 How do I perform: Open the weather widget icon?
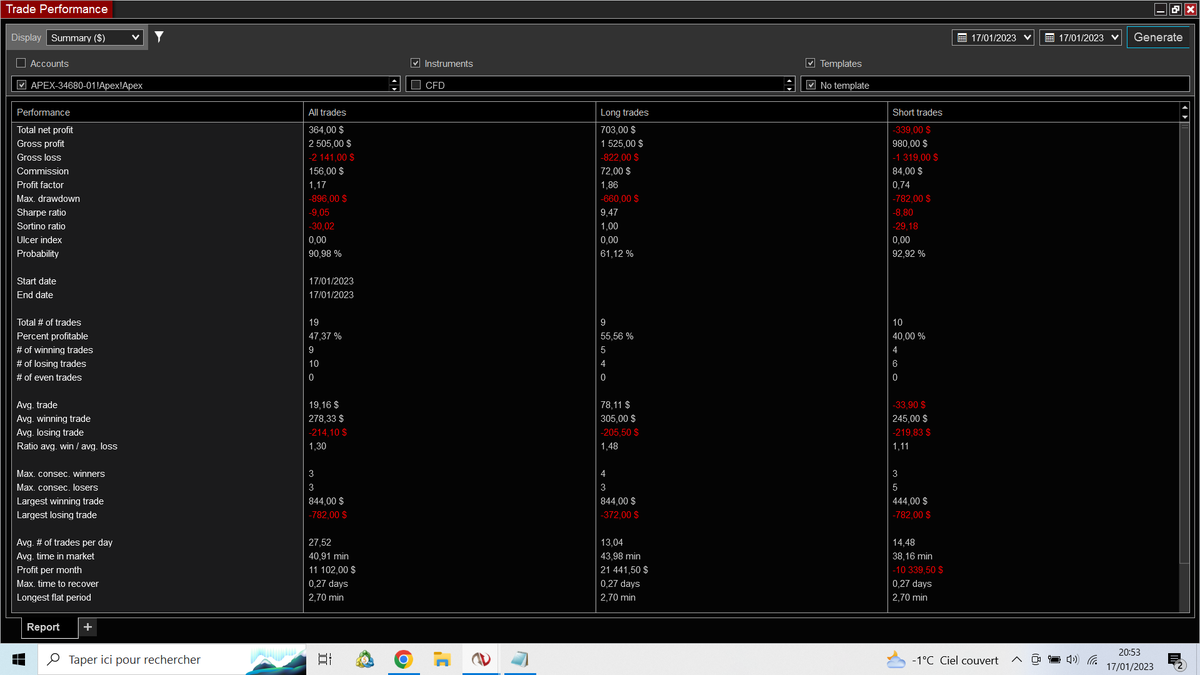pos(896,659)
